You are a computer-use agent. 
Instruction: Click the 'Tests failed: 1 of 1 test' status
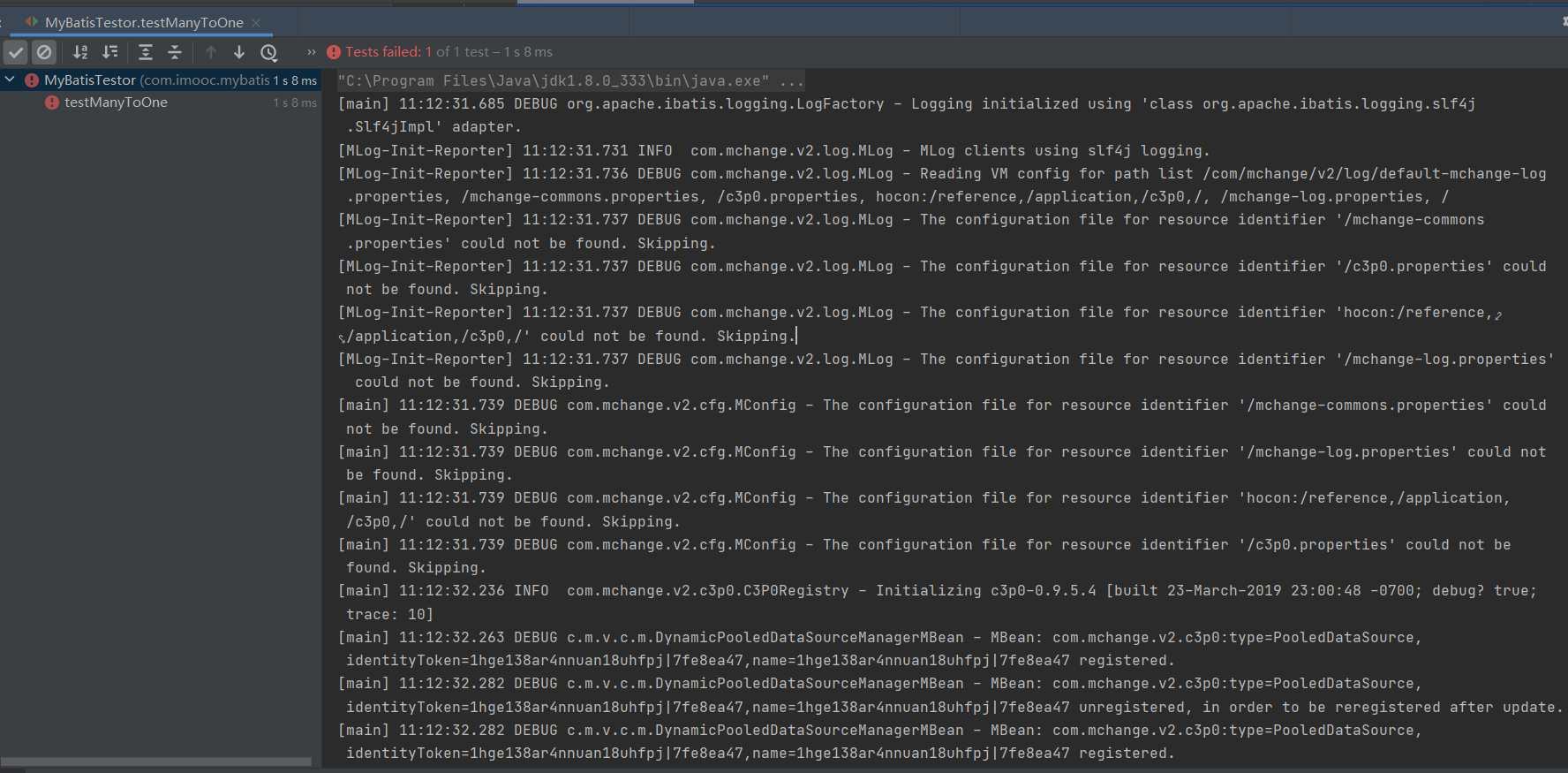[449, 52]
